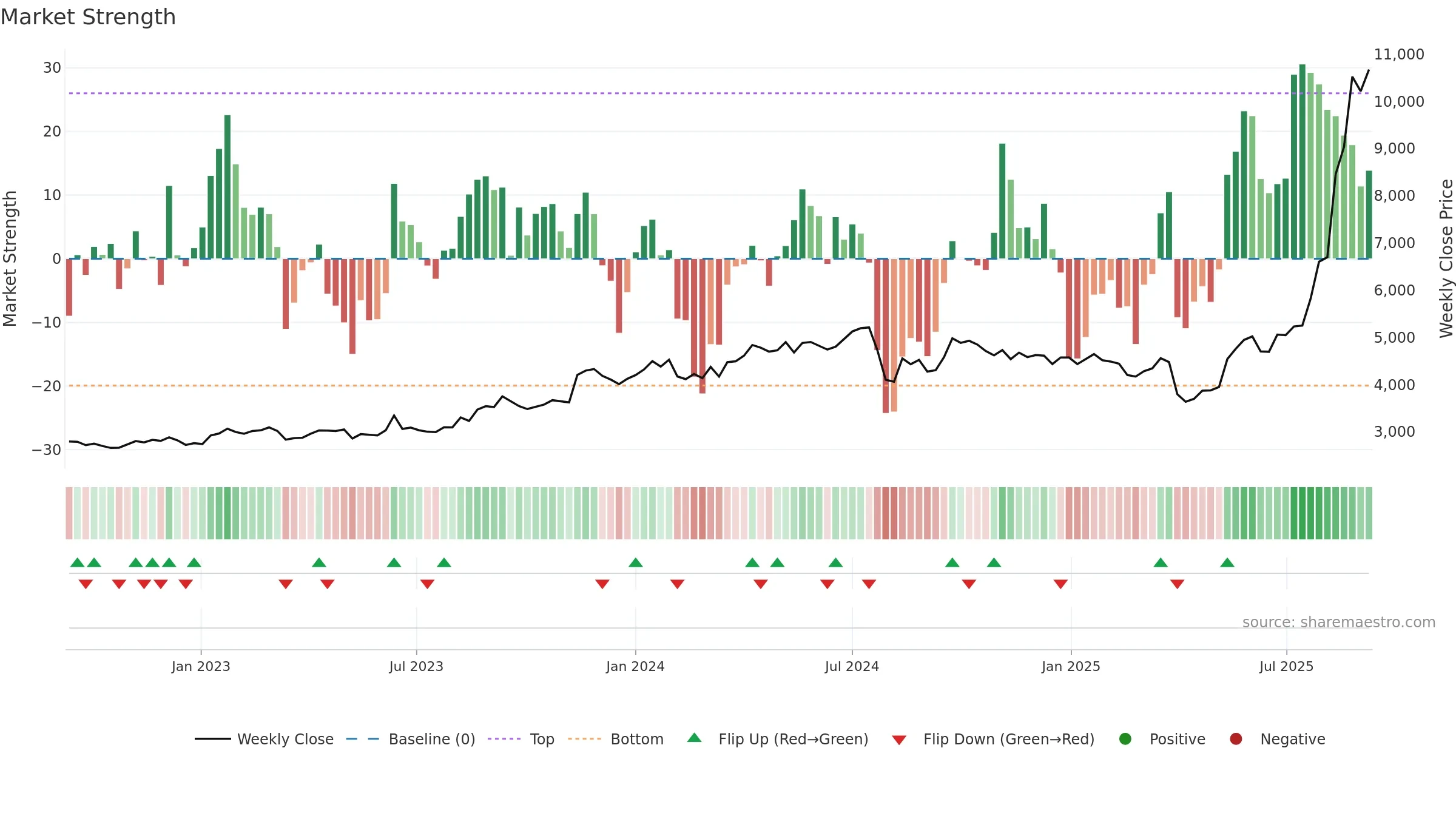Click the Flip Up (Red→Green) legend label
The image size is (1456, 819).
click(794, 740)
